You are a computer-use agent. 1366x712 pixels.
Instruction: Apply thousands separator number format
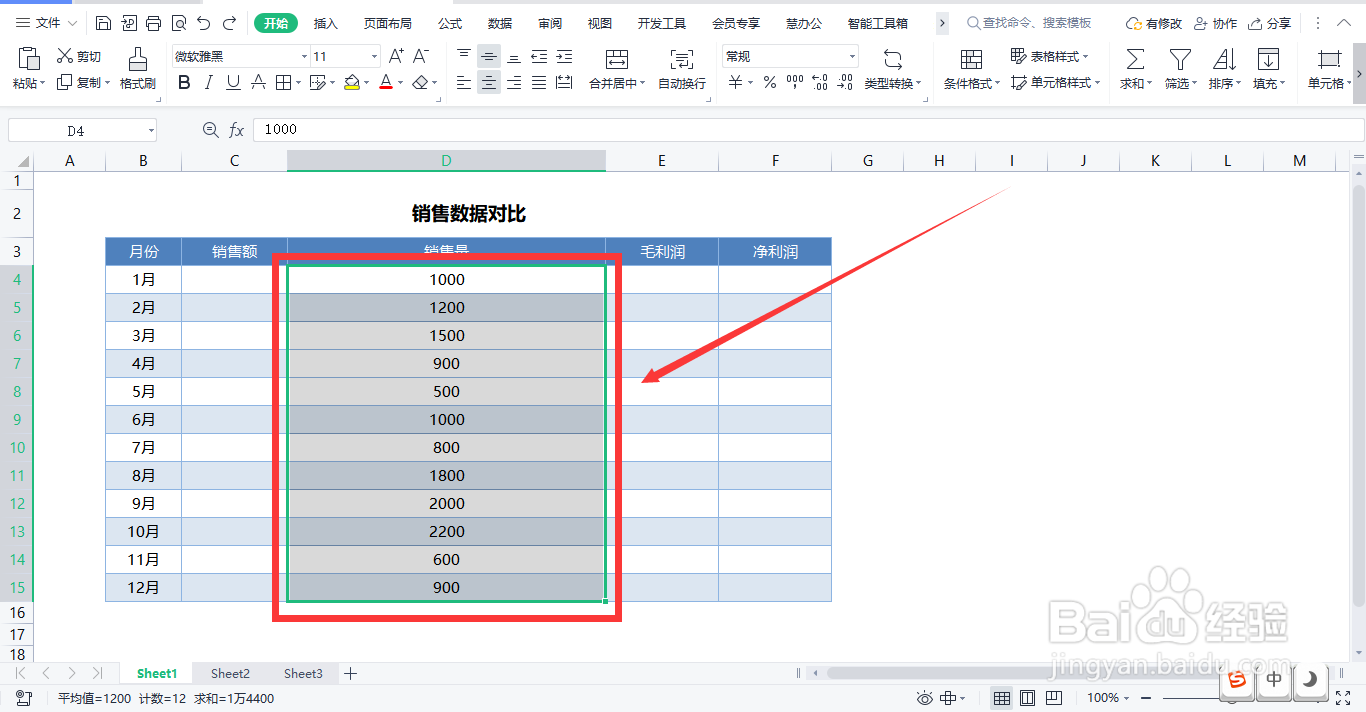[794, 83]
